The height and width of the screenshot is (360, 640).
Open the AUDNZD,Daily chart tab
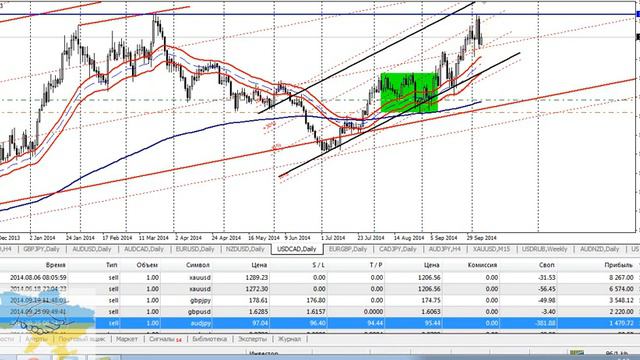tap(600, 249)
